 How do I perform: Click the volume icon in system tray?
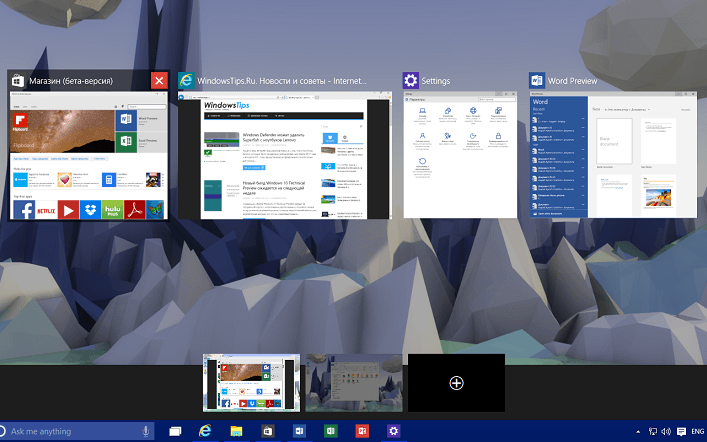[x=666, y=431]
